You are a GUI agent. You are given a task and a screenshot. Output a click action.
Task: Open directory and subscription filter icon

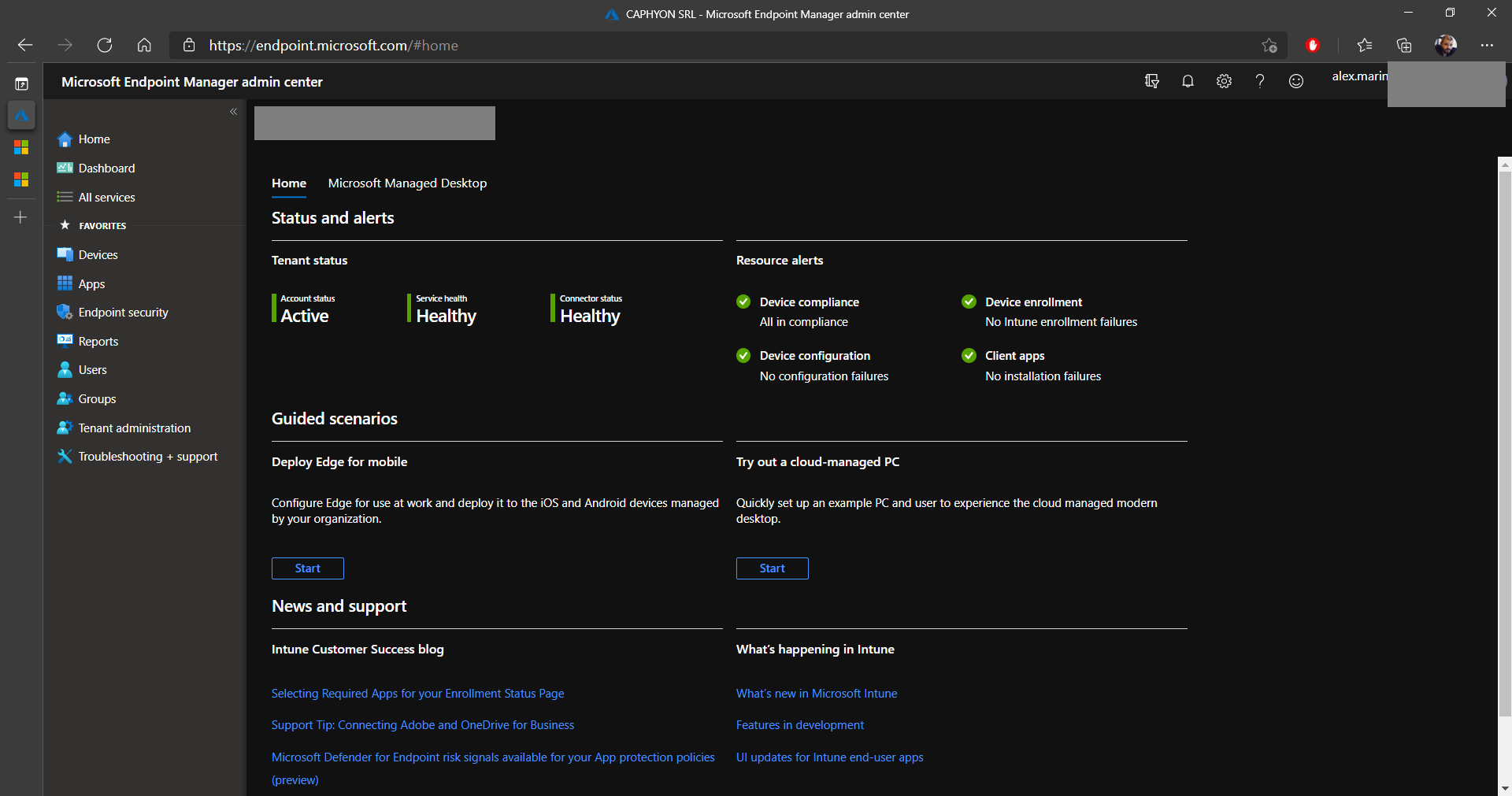1152,81
